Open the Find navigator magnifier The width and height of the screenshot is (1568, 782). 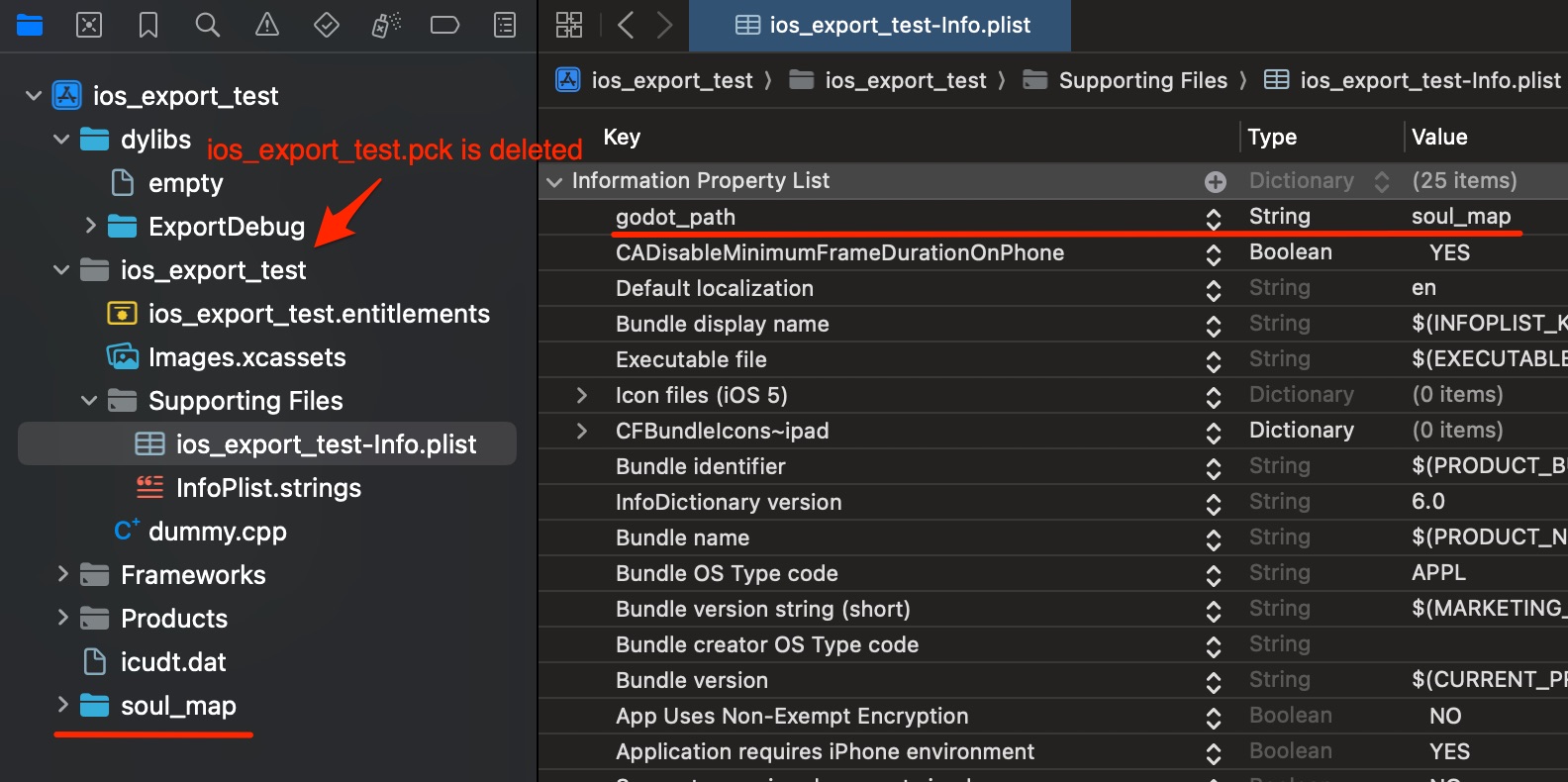pos(208,25)
